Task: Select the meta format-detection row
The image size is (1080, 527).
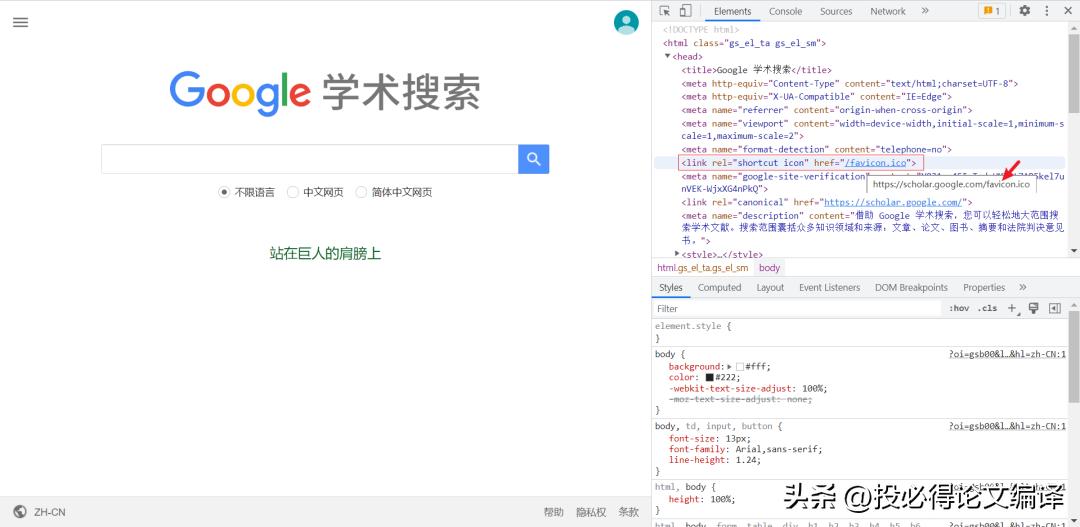Action: point(816,149)
